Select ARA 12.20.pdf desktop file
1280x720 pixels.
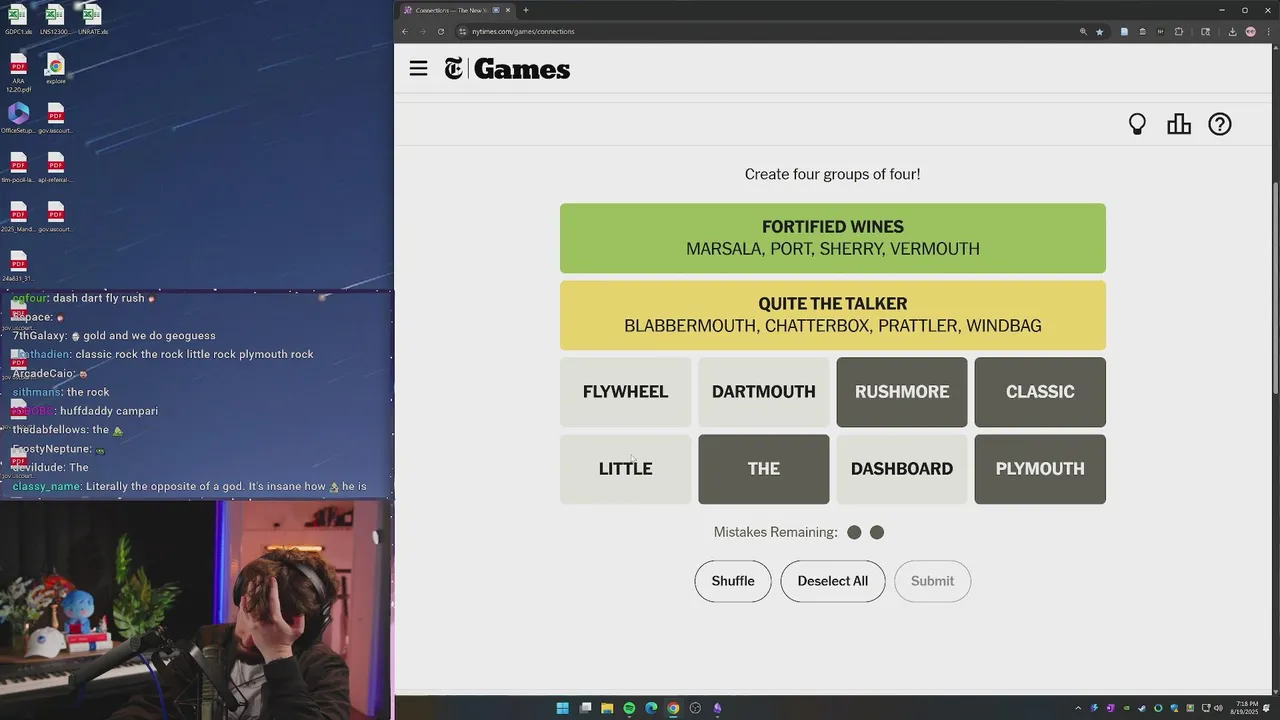(18, 74)
